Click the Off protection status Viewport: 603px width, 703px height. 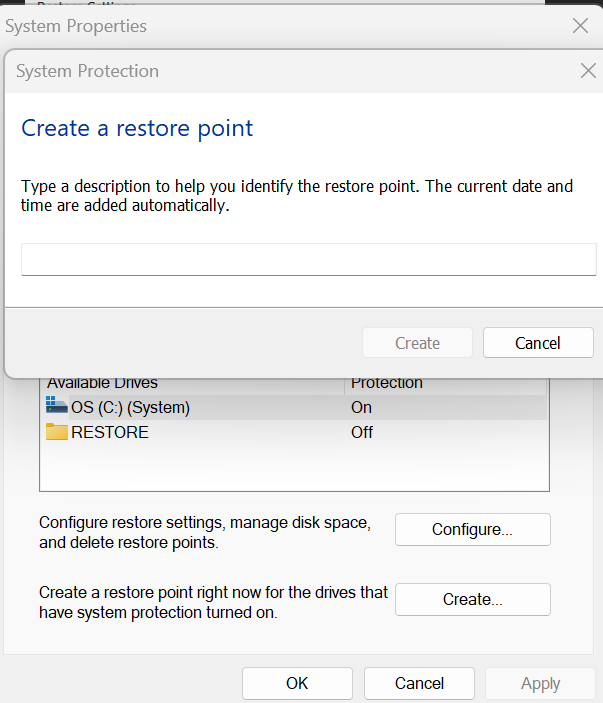click(x=362, y=432)
